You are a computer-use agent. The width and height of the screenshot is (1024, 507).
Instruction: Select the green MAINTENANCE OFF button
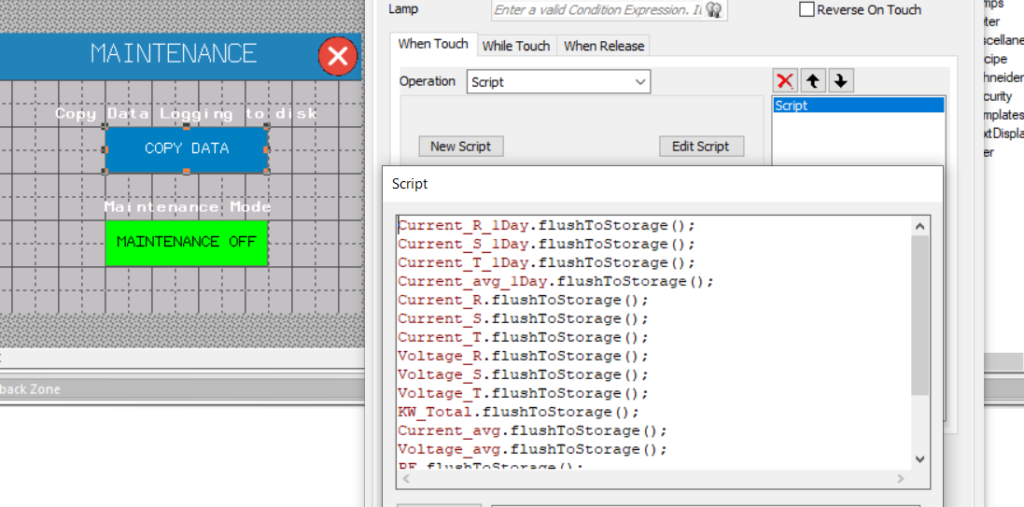pos(187,242)
